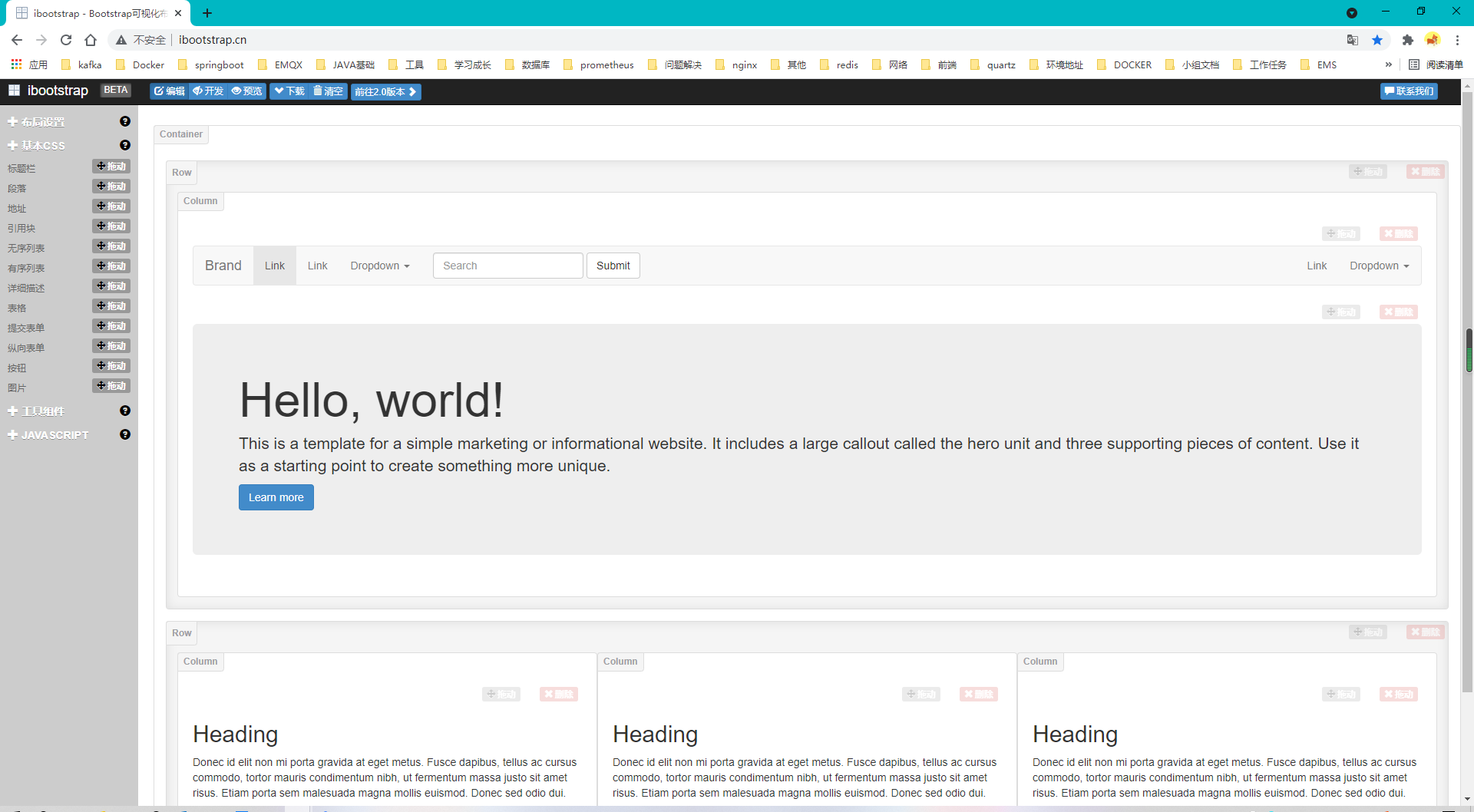Image resolution: width=1474 pixels, height=812 pixels.
Task: Click the right-side navbar Link
Action: pos(1317,266)
